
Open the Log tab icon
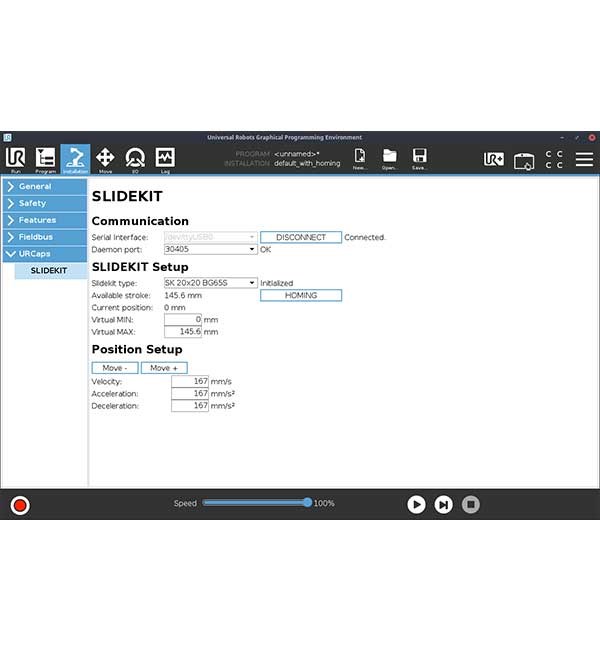coord(165,159)
